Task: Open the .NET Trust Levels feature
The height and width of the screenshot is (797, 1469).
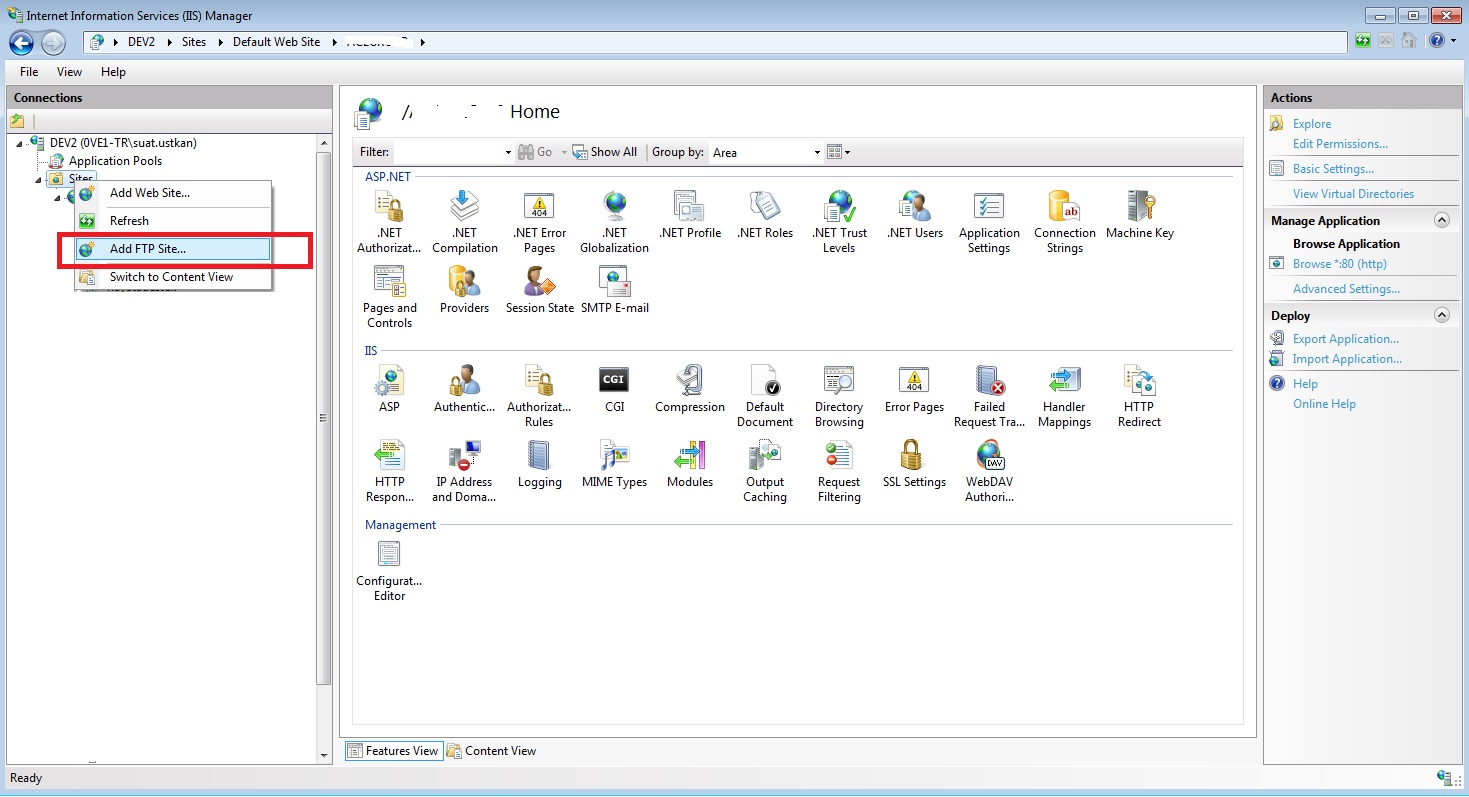Action: pos(839,222)
